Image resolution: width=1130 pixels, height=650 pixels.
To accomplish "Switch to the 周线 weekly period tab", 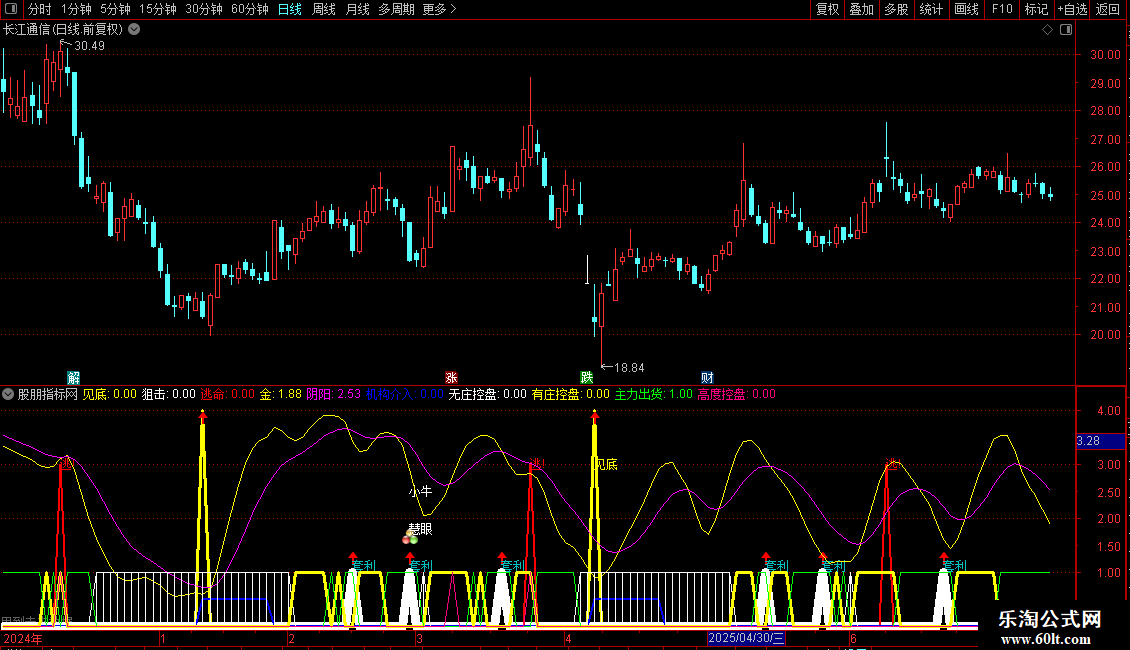I will pyautogui.click(x=324, y=9).
